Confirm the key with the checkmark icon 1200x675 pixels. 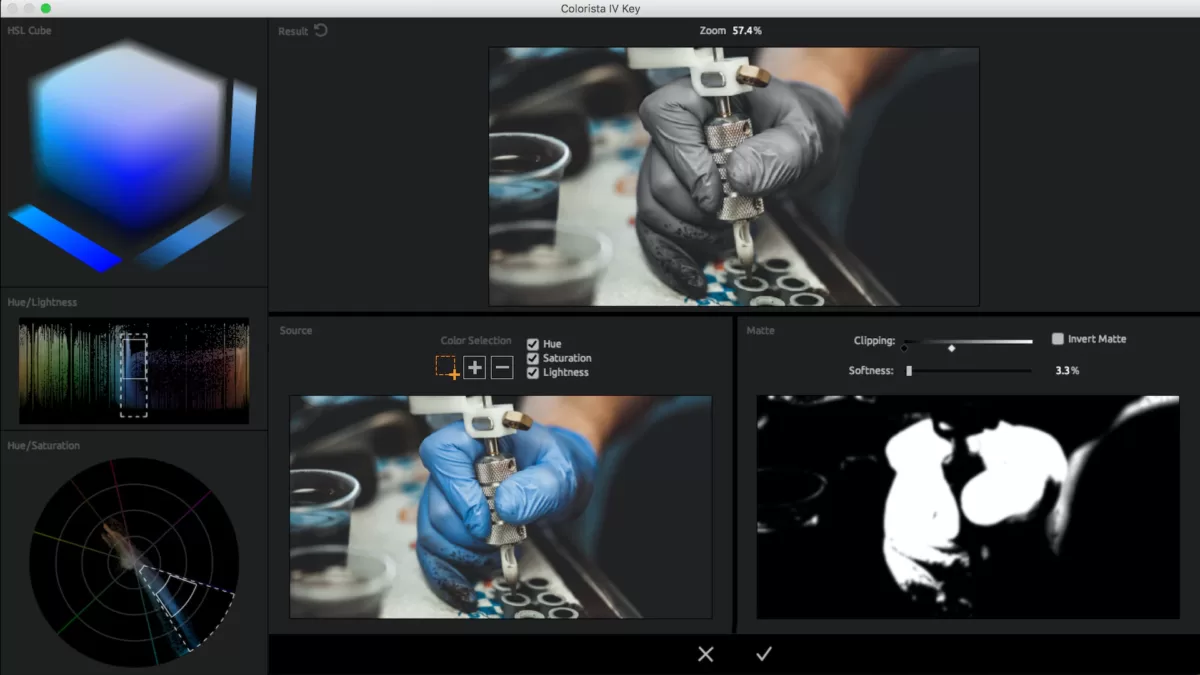point(764,654)
